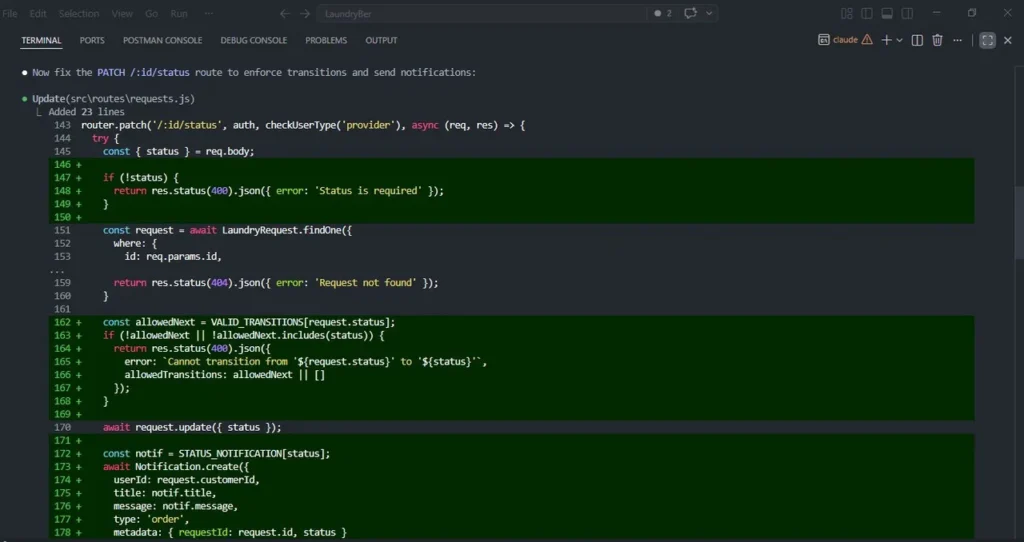Go back with the left arrow
The width and height of the screenshot is (1024, 542).
(285, 14)
